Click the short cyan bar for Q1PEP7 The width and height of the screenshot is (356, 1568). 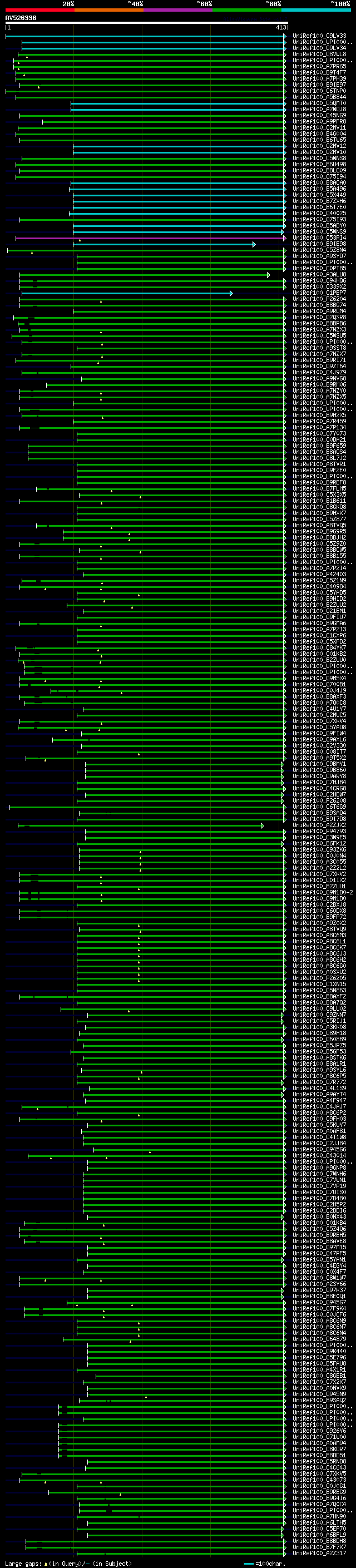(127, 293)
